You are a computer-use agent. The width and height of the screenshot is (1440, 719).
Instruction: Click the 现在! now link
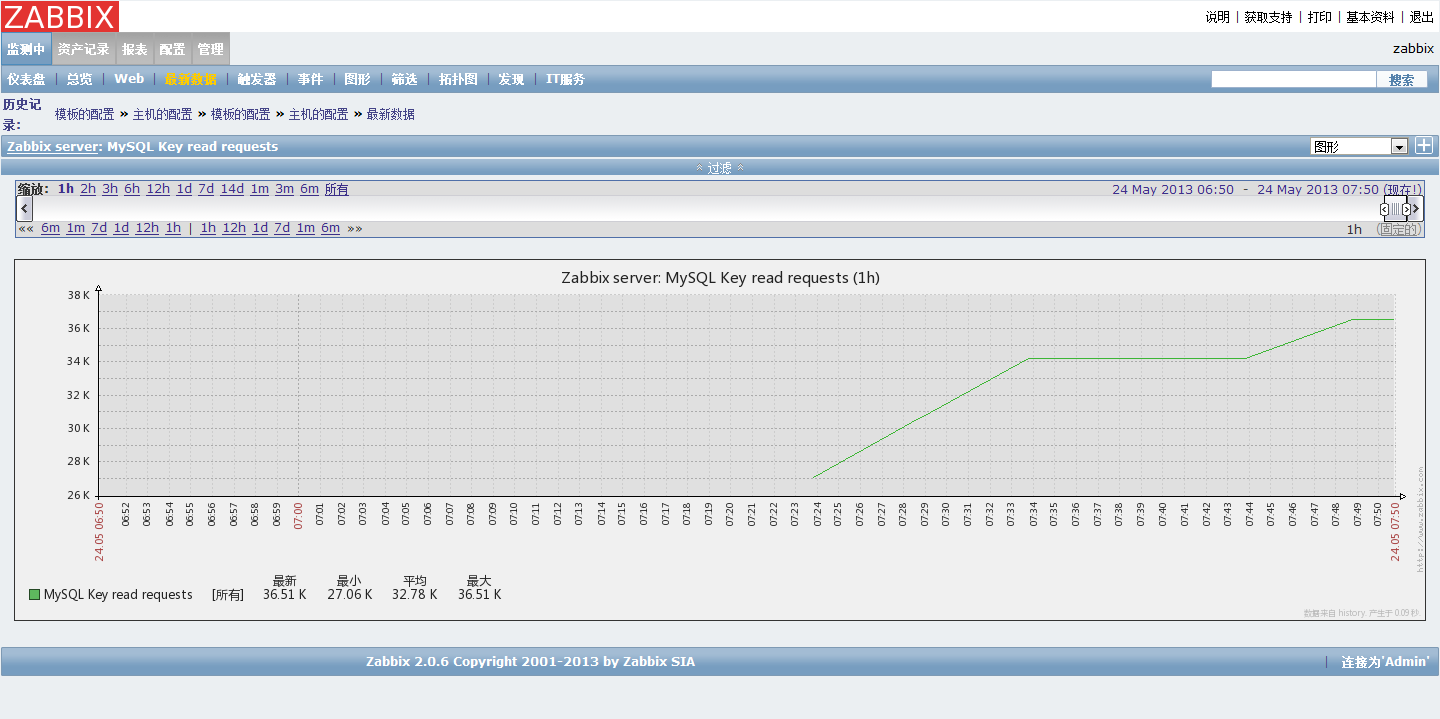1402,189
